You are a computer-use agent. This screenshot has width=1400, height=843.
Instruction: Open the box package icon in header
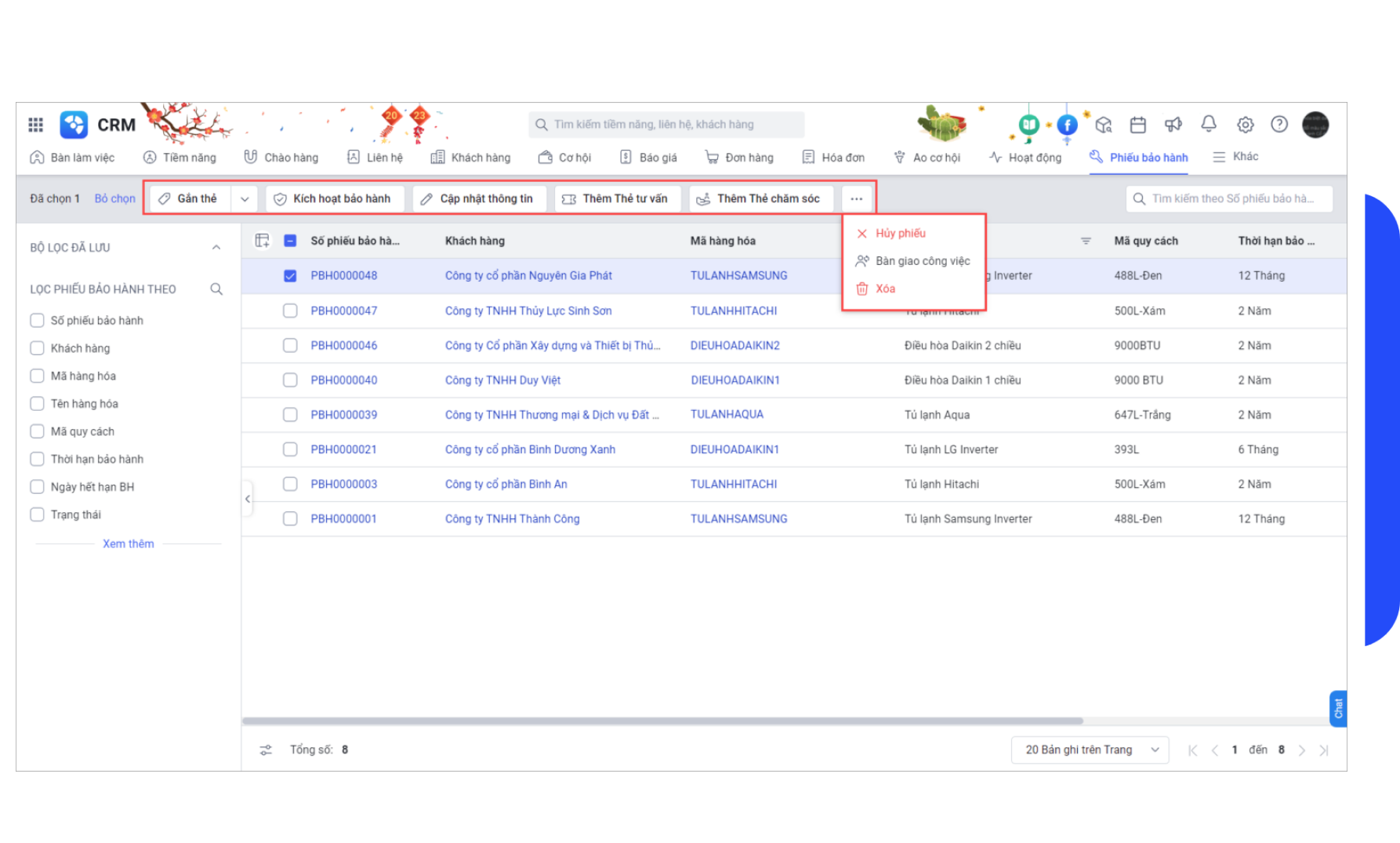[x=1104, y=125]
